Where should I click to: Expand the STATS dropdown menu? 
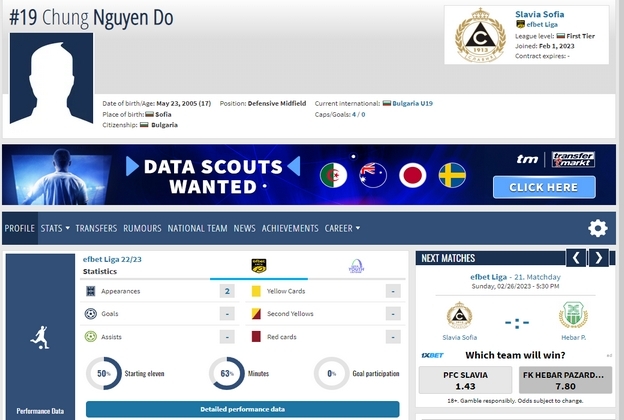[55, 228]
